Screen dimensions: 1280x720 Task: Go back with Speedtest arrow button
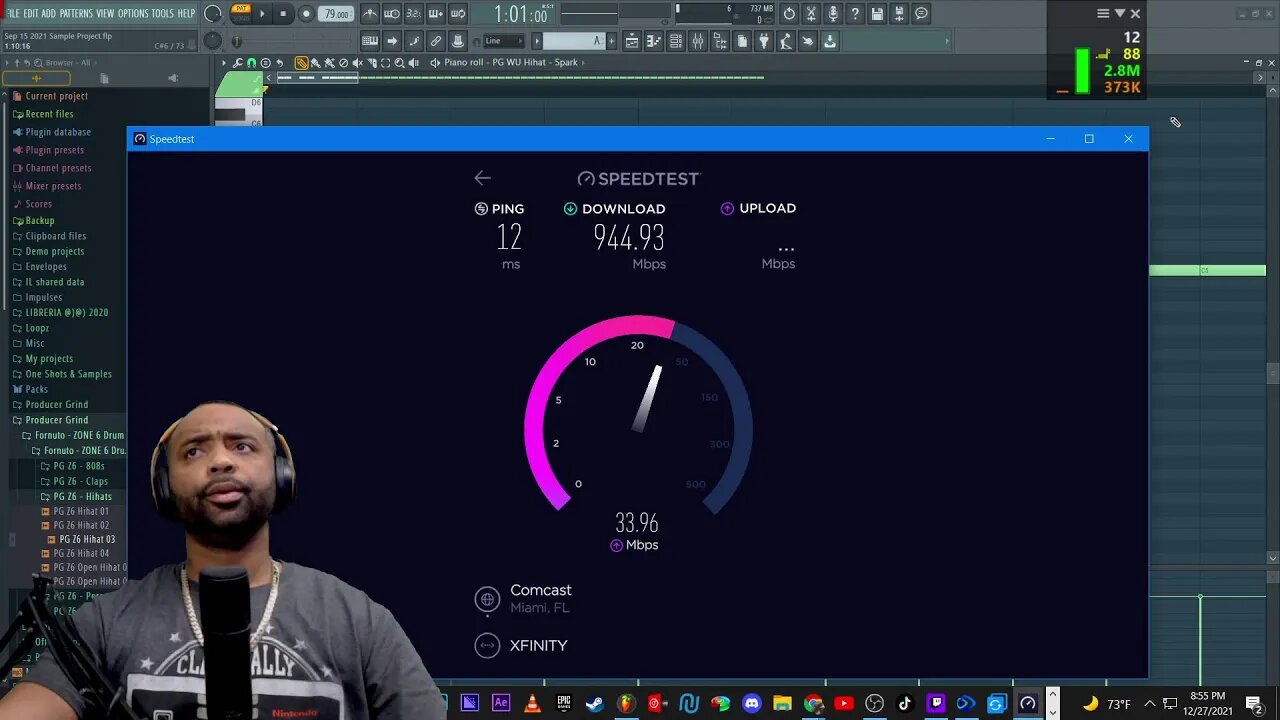click(x=483, y=178)
